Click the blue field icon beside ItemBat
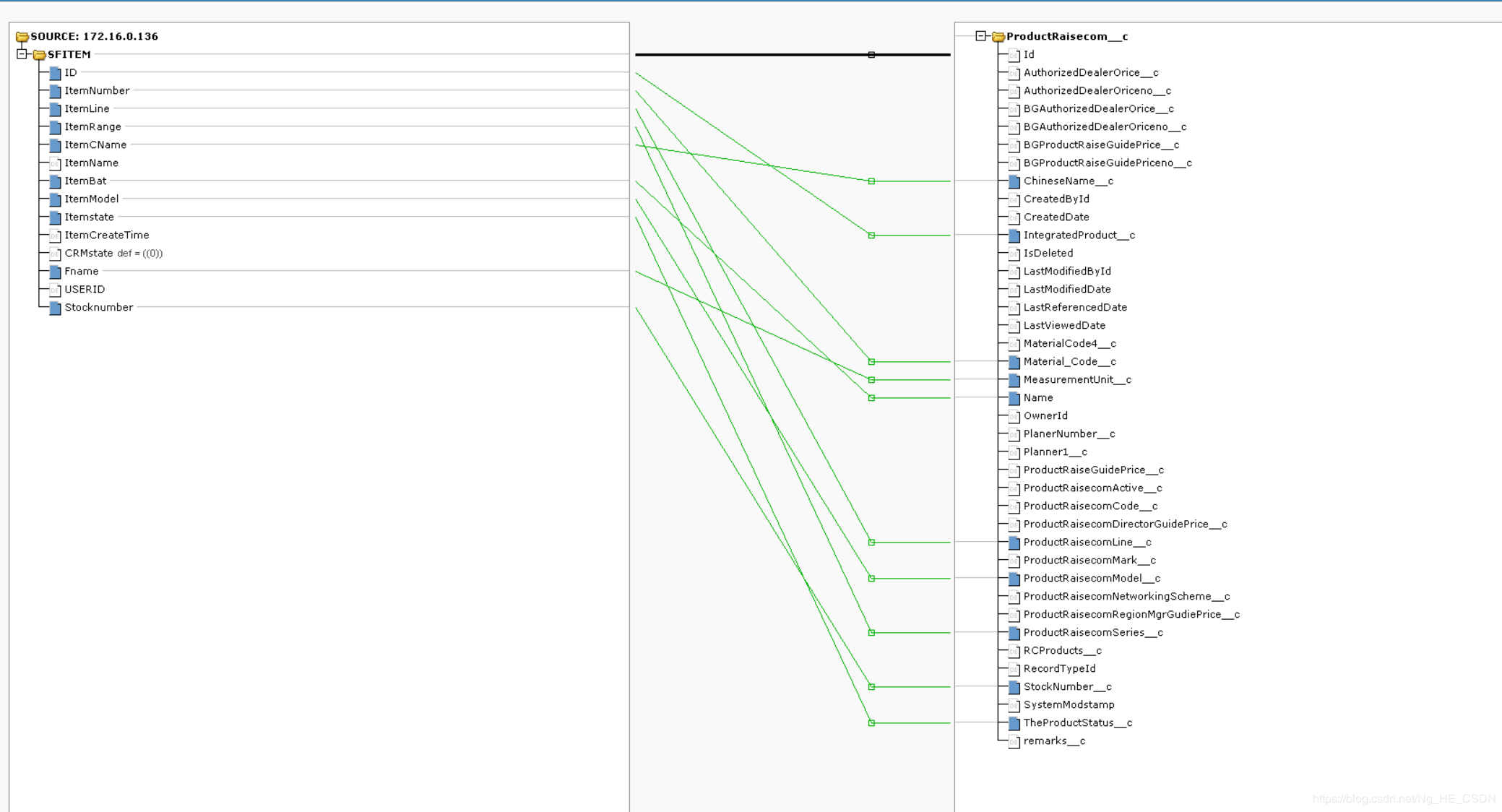The height and width of the screenshot is (812, 1502). (55, 181)
